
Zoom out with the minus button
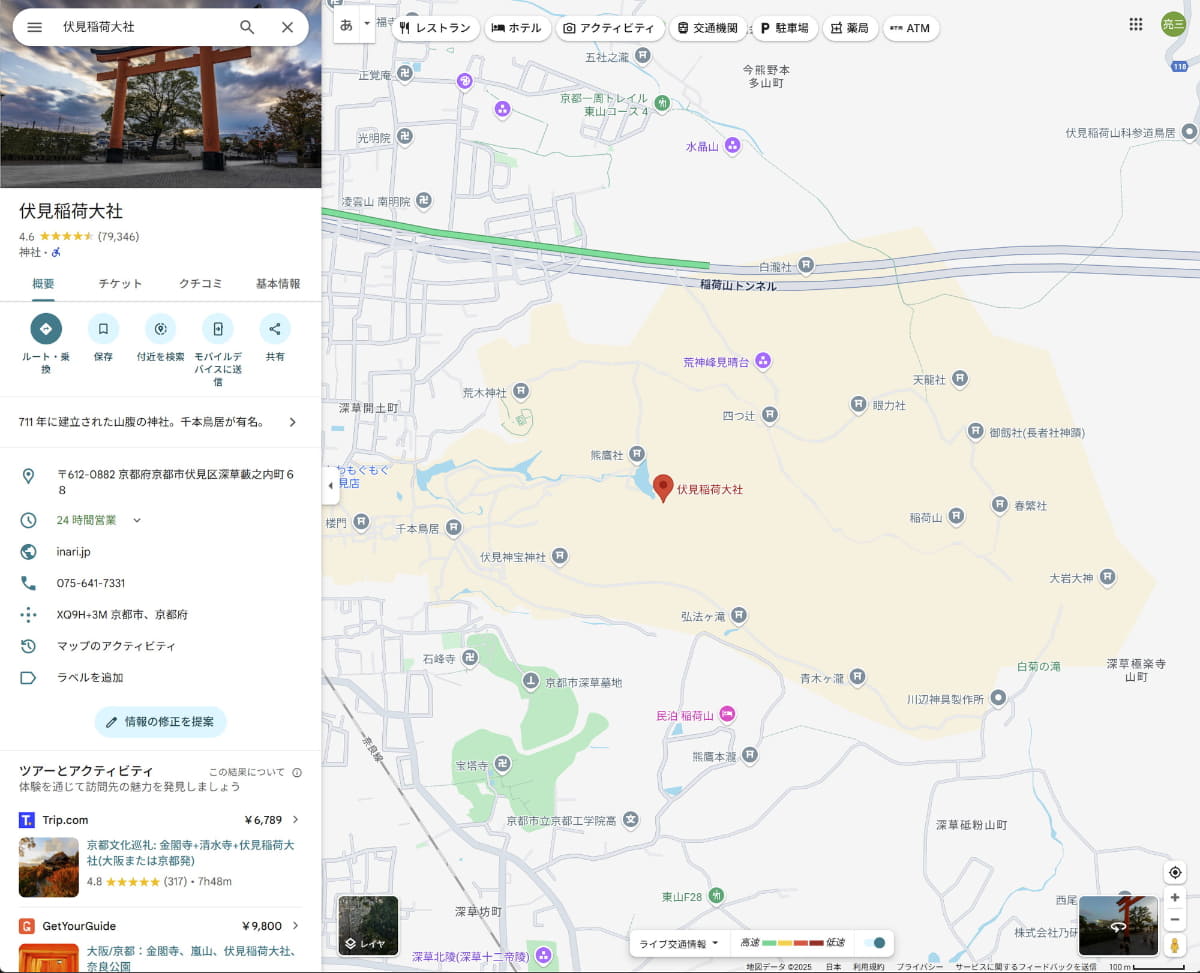1175,920
